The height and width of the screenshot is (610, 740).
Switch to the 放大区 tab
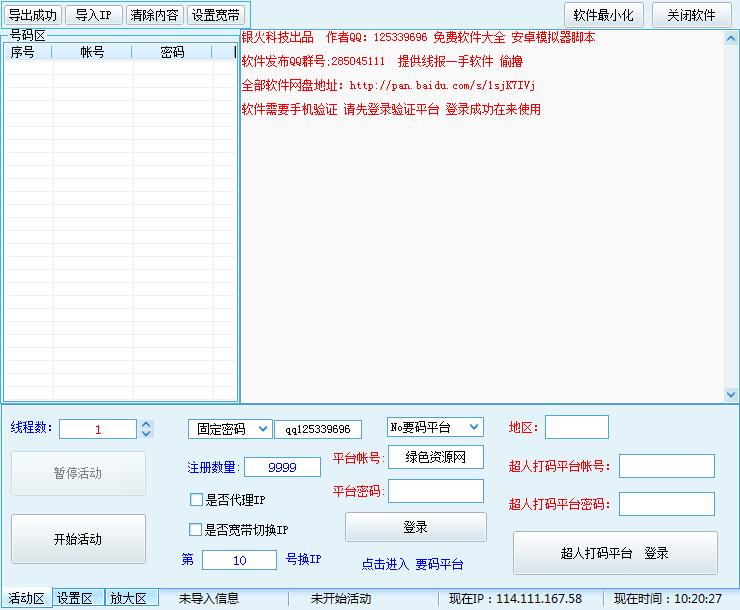coord(132,598)
